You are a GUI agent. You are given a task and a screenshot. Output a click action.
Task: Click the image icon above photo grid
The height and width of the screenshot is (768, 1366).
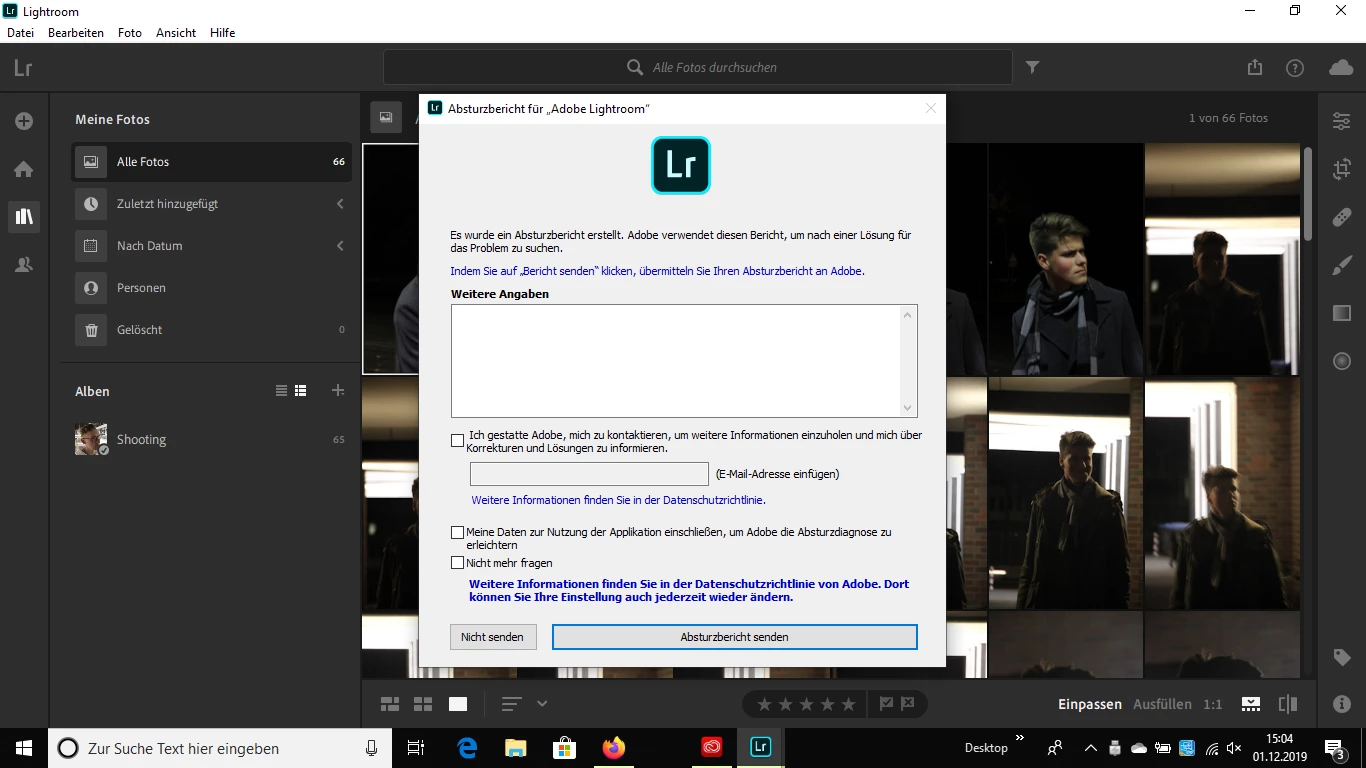(386, 117)
